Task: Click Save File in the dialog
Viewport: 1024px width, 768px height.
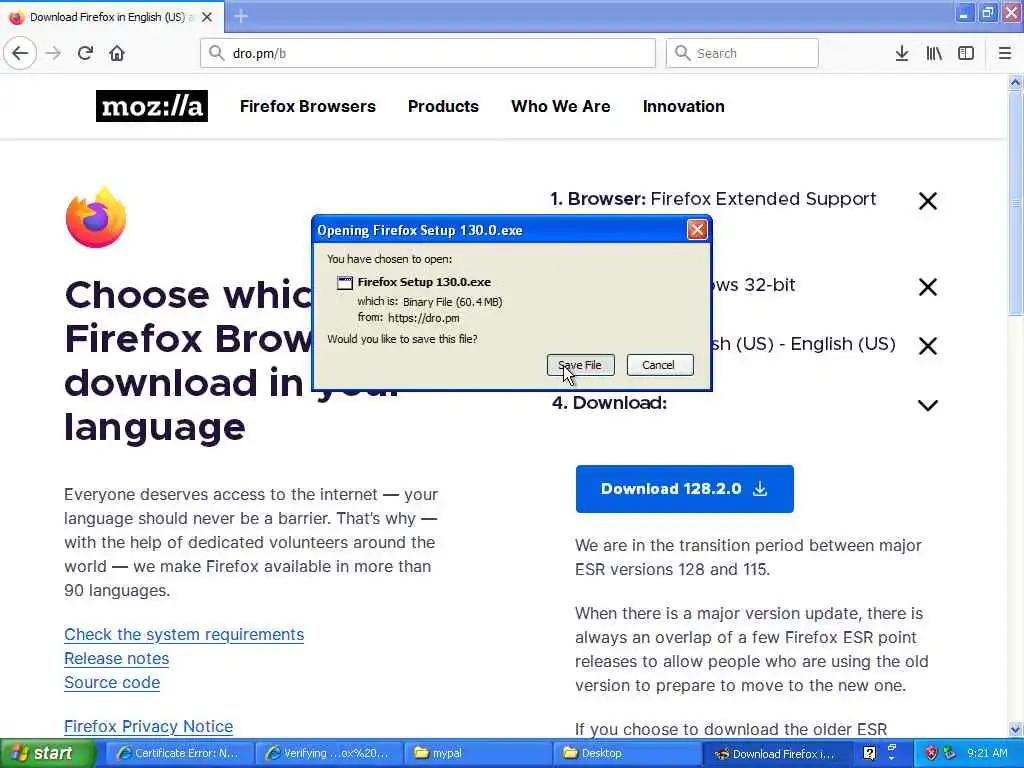Action: (580, 365)
